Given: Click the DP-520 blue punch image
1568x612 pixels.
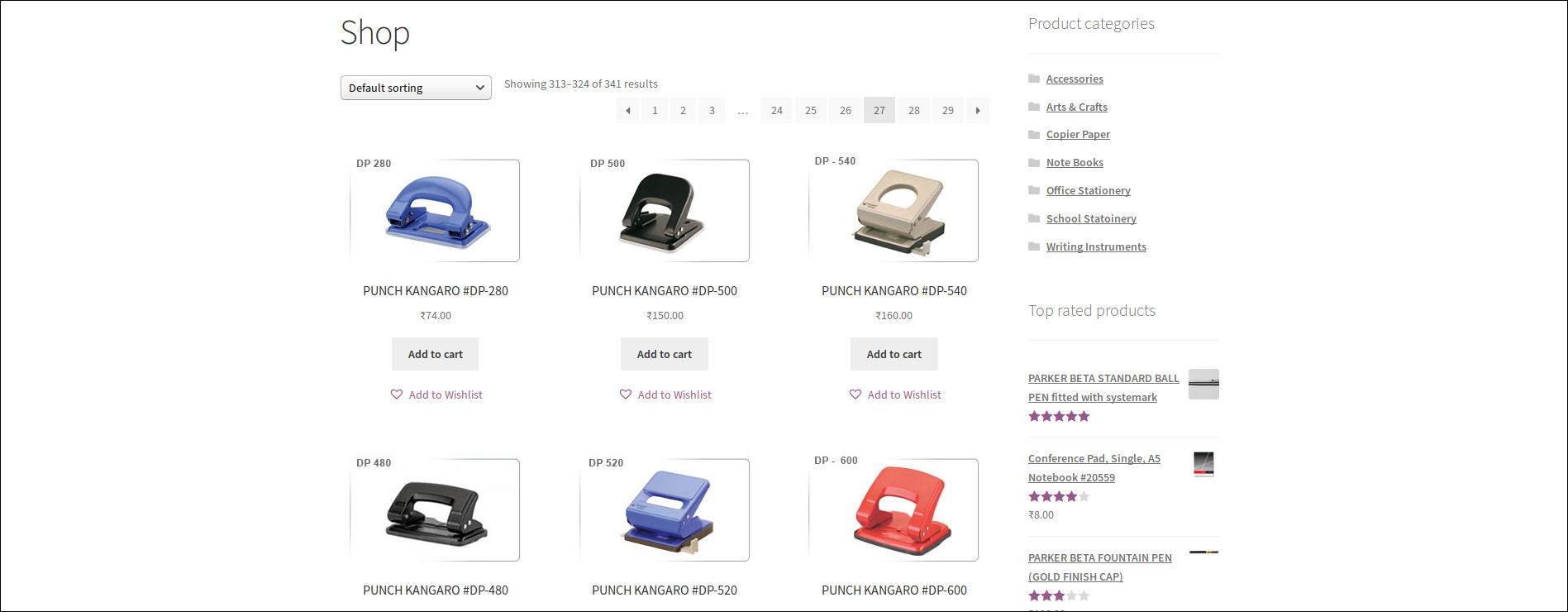Looking at the screenshot, I should point(665,509).
